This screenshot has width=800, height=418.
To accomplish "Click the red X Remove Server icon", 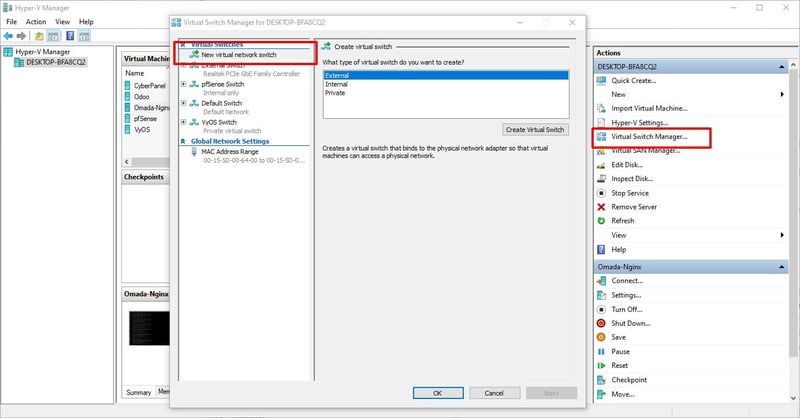I will [601, 207].
